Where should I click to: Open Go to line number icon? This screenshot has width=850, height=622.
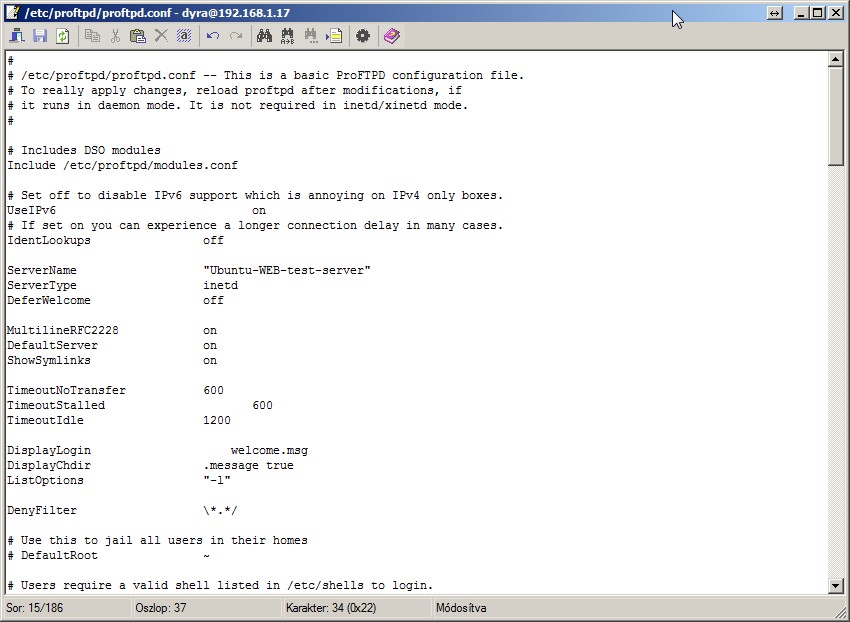334,36
